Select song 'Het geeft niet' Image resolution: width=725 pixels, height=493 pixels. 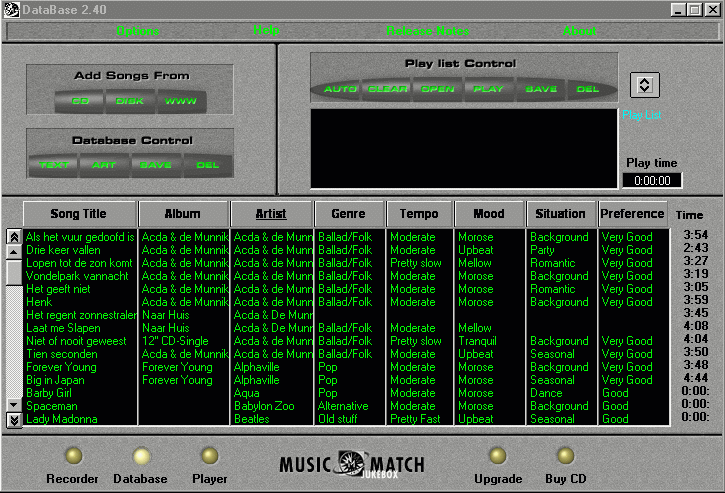(x=58, y=289)
